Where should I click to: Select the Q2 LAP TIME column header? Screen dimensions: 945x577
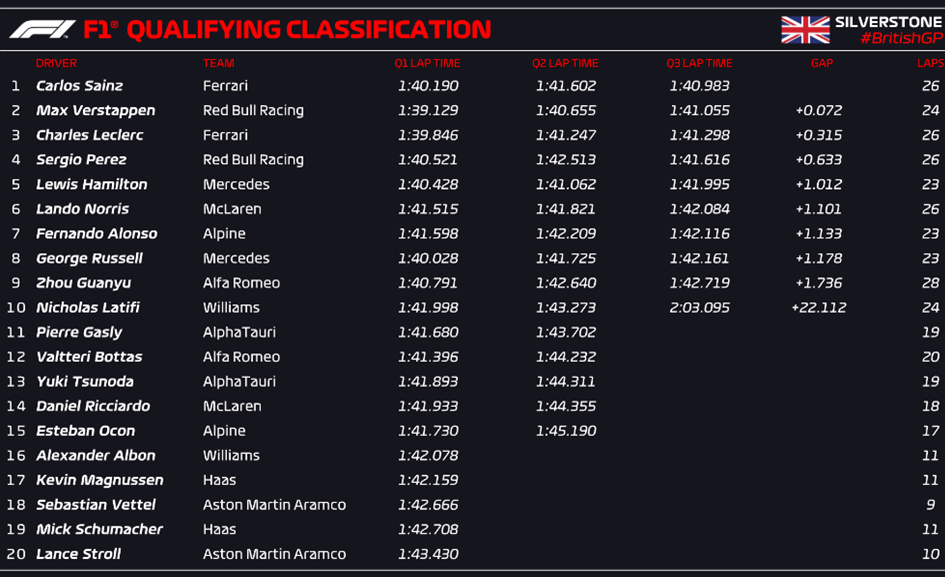click(x=565, y=63)
